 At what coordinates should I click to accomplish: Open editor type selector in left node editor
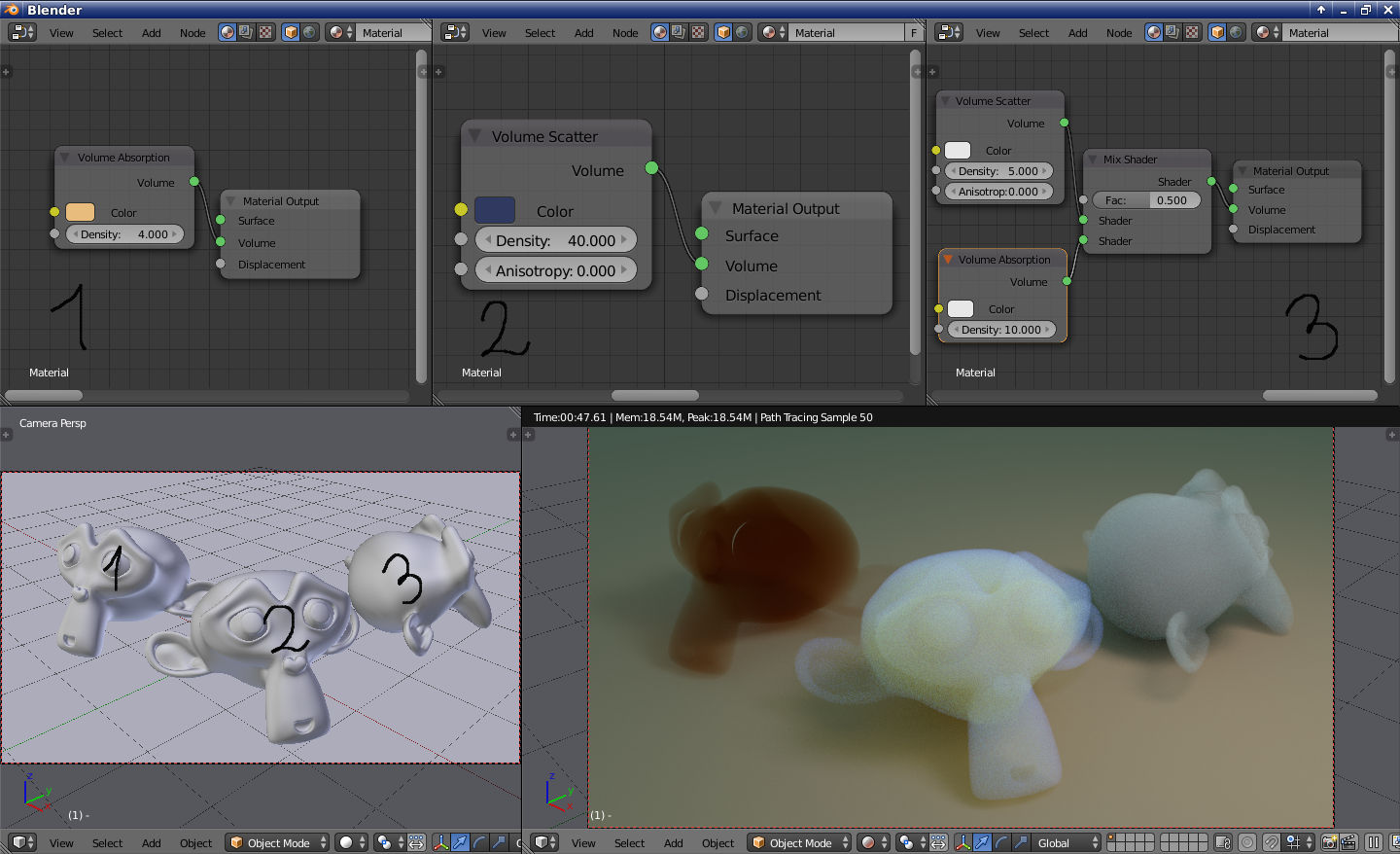click(x=22, y=32)
